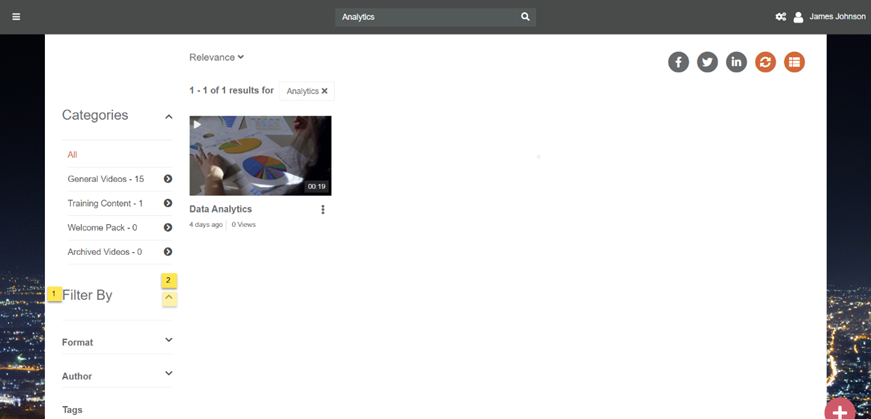This screenshot has height=419, width=871.
Task: Share on Twitter
Action: 707,62
